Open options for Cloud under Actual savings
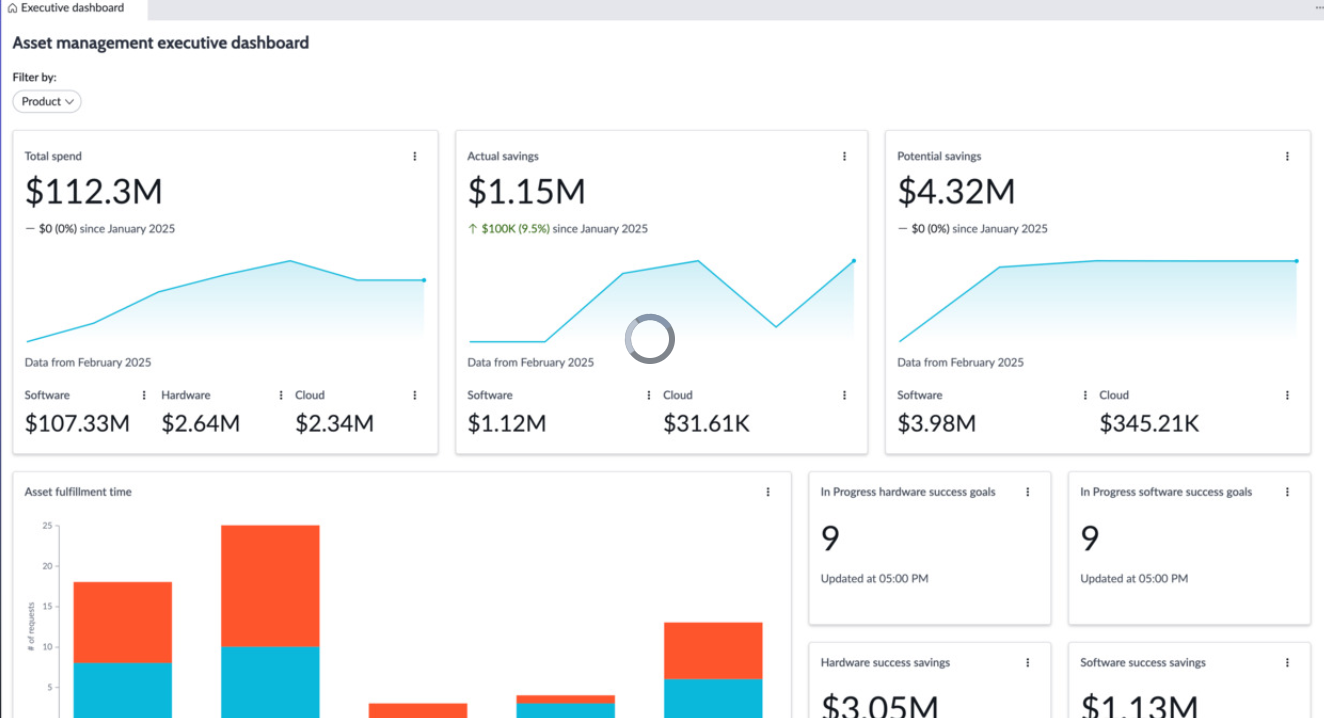 point(844,395)
